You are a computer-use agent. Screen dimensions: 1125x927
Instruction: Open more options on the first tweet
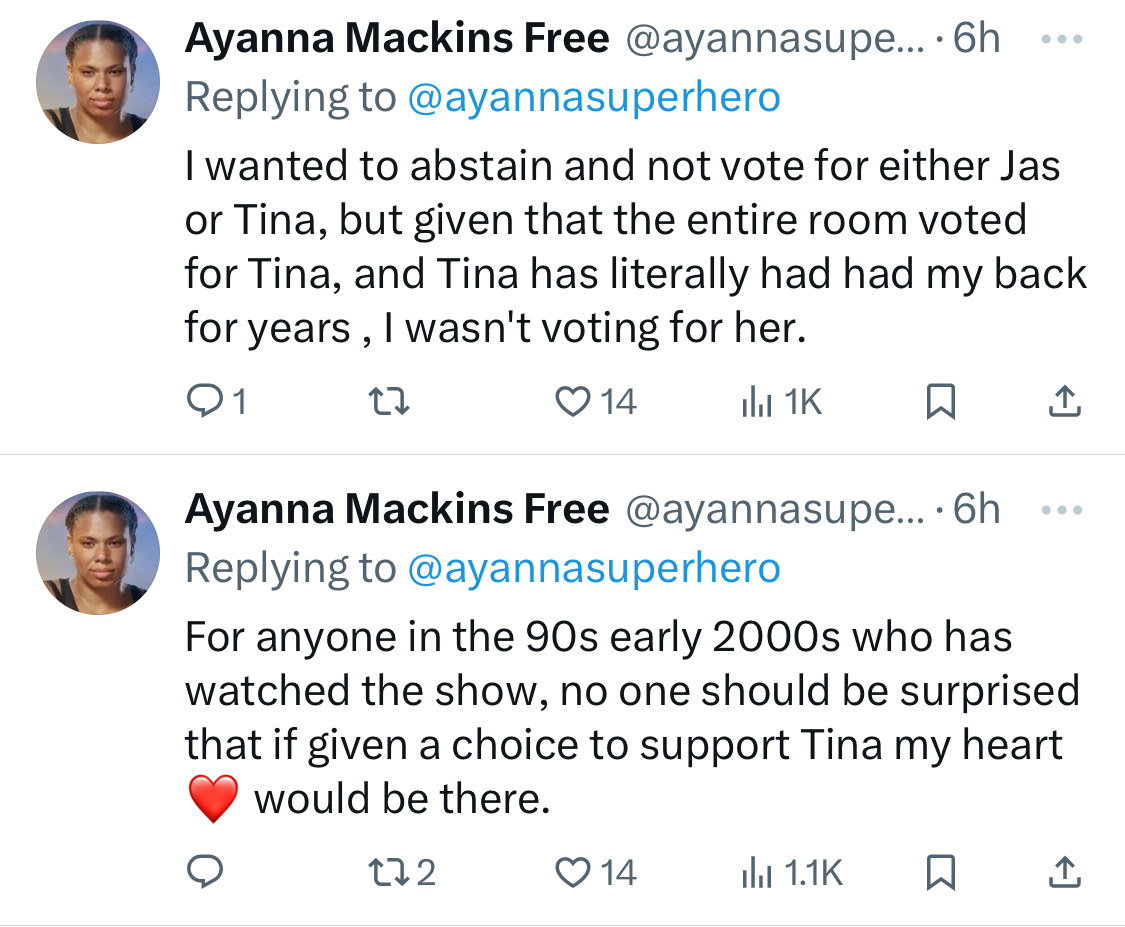click(1062, 39)
